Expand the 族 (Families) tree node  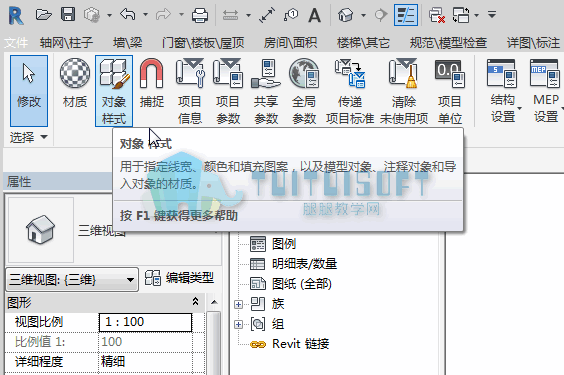[x=238, y=305]
